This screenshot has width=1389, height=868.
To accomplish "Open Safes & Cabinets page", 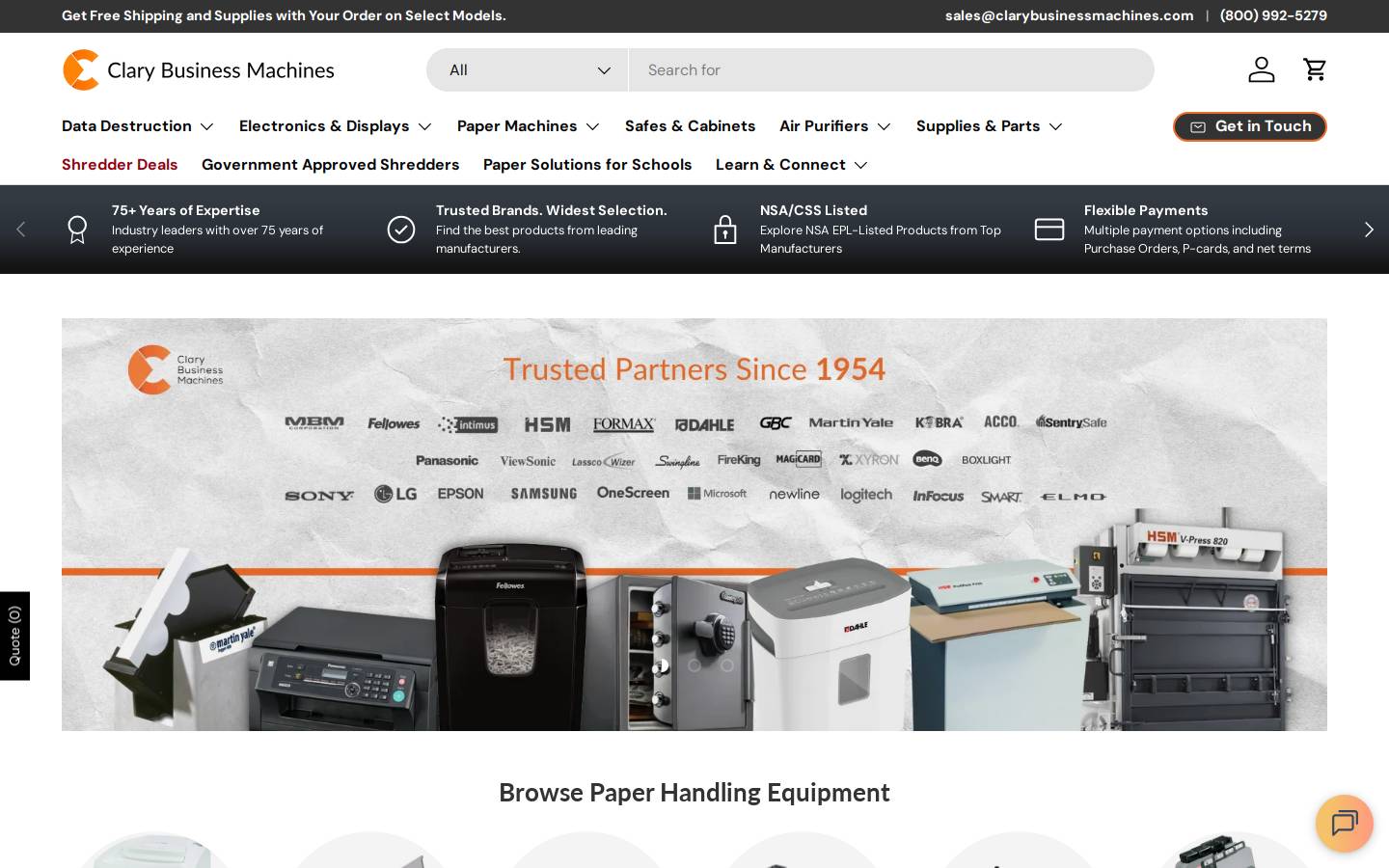I will [690, 126].
